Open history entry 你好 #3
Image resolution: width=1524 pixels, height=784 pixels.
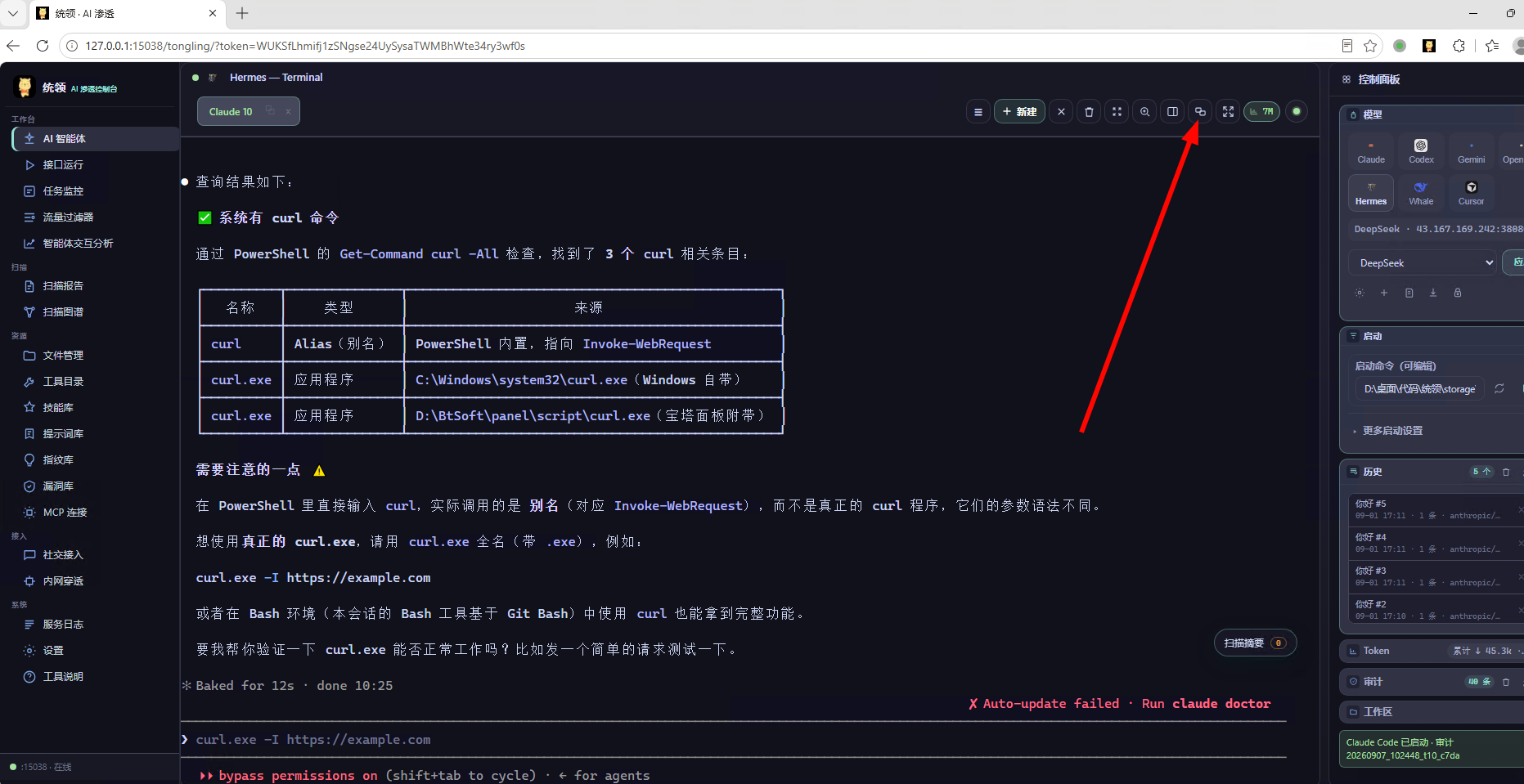click(1433, 576)
